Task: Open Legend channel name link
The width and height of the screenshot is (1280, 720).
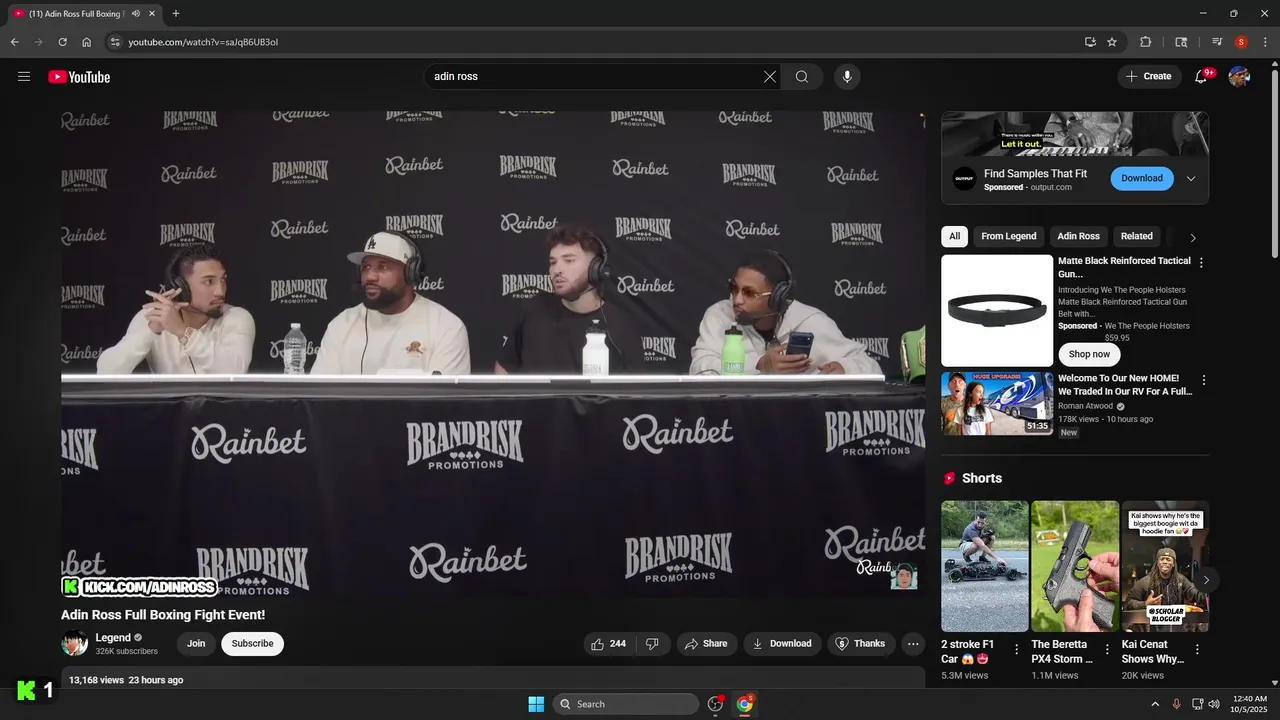Action: tap(113, 638)
